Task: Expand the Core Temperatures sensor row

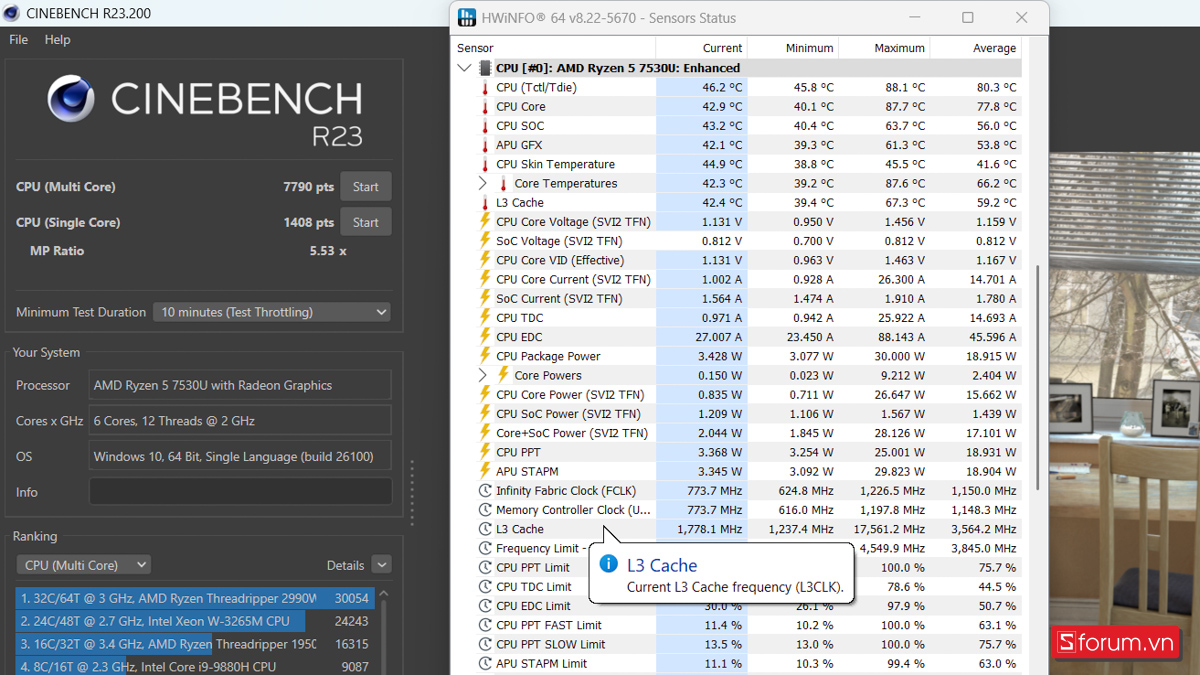Action: pyautogui.click(x=483, y=183)
